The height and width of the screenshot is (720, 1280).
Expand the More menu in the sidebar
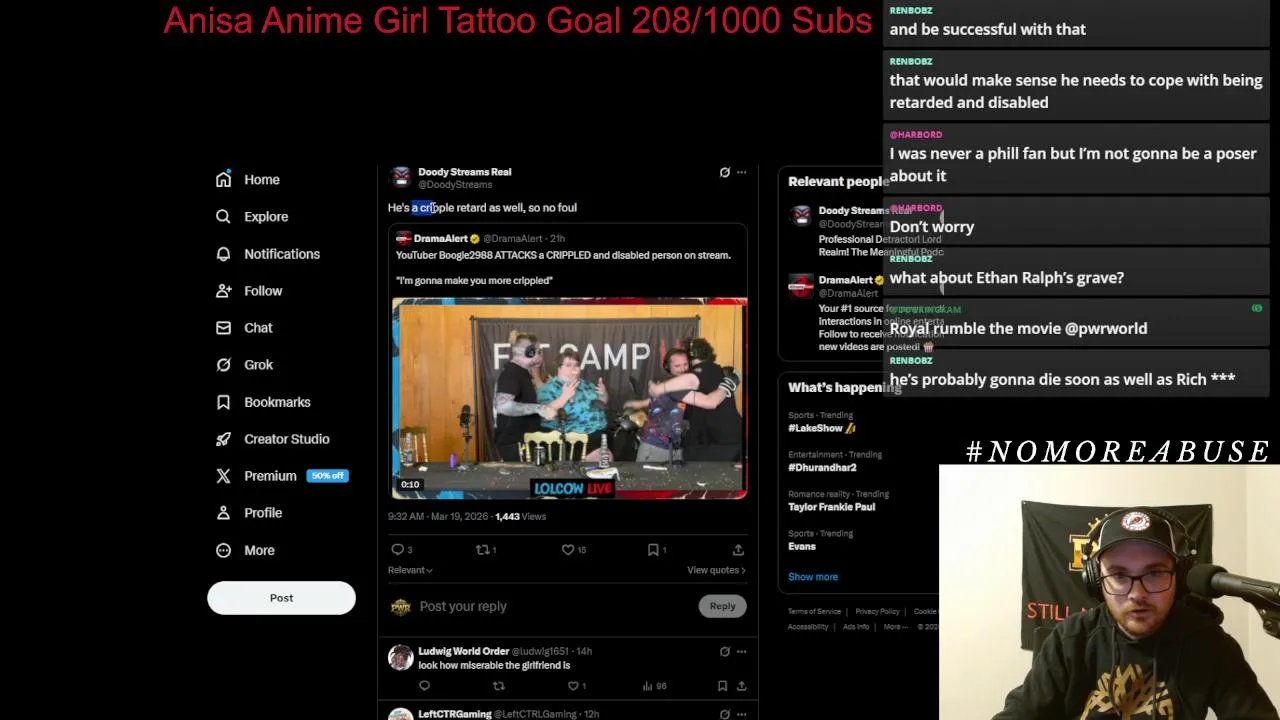tap(245, 550)
